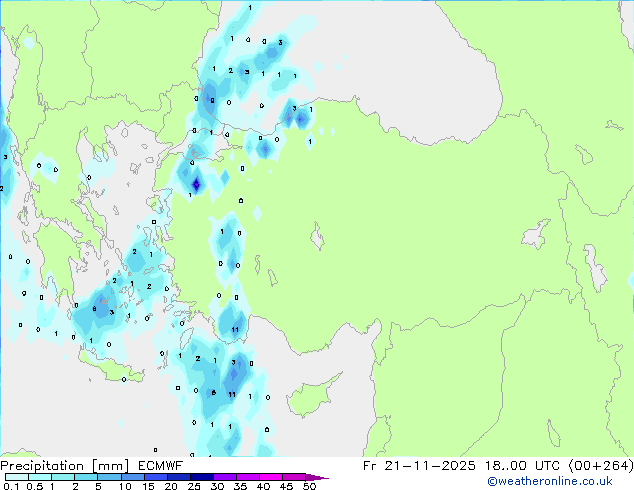This screenshot has width=634, height=490.
Task: Click the '10' legend scale value
Action: (x=125, y=486)
